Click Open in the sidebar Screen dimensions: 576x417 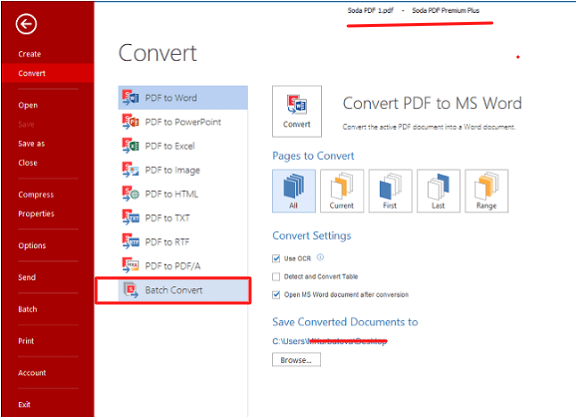[28, 105]
